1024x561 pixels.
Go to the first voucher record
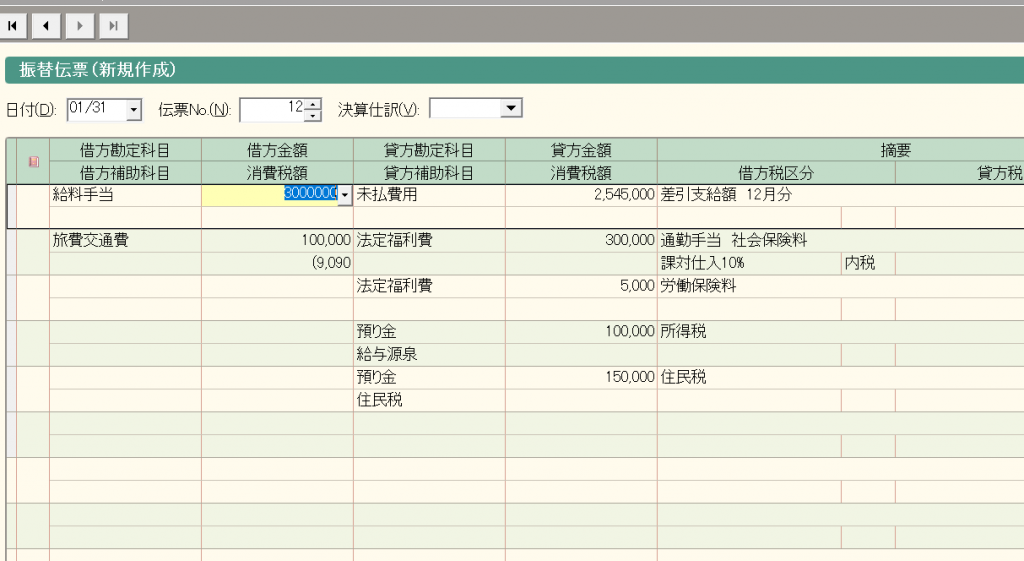(x=14, y=24)
